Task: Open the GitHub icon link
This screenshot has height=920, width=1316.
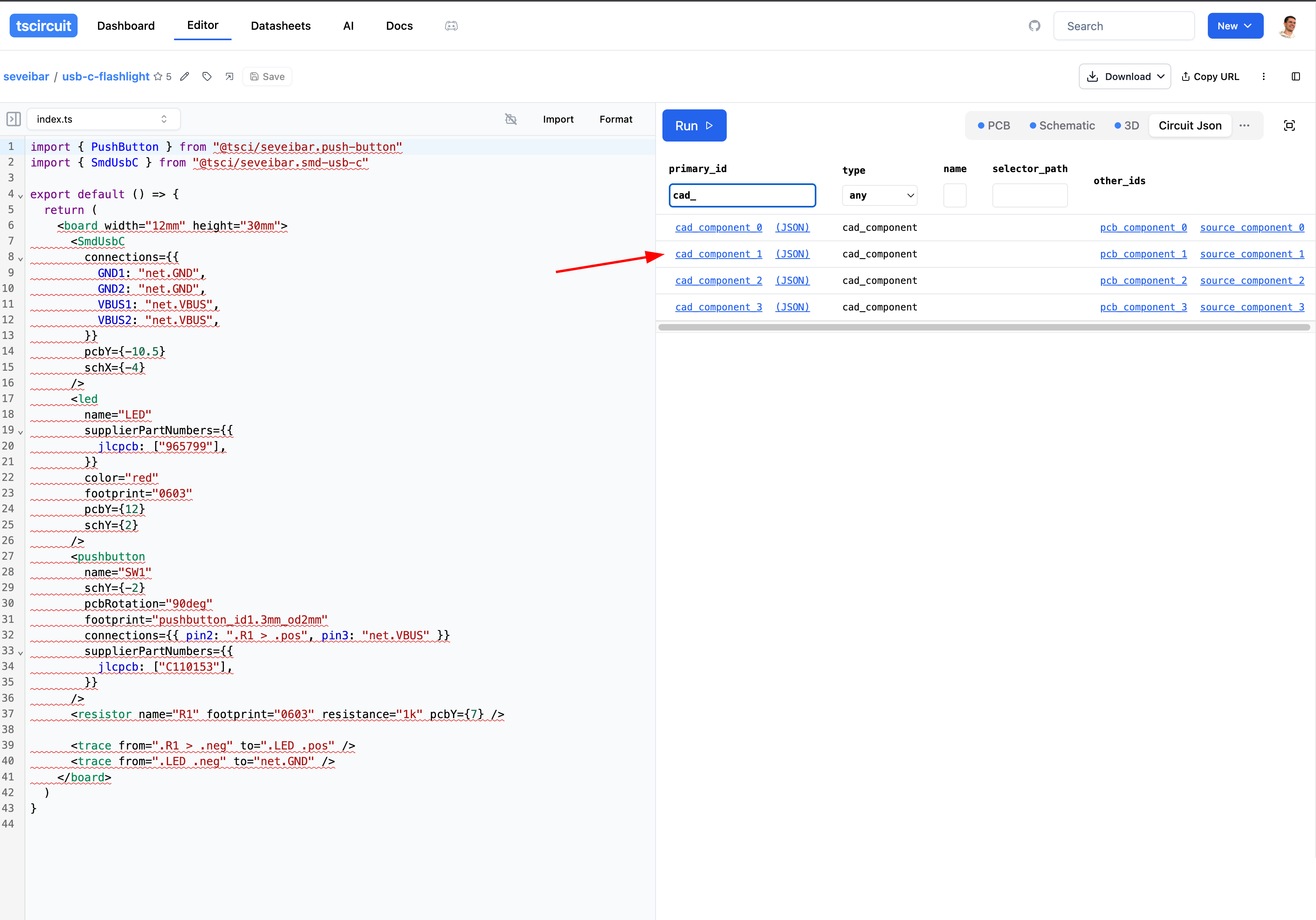Action: (1034, 26)
